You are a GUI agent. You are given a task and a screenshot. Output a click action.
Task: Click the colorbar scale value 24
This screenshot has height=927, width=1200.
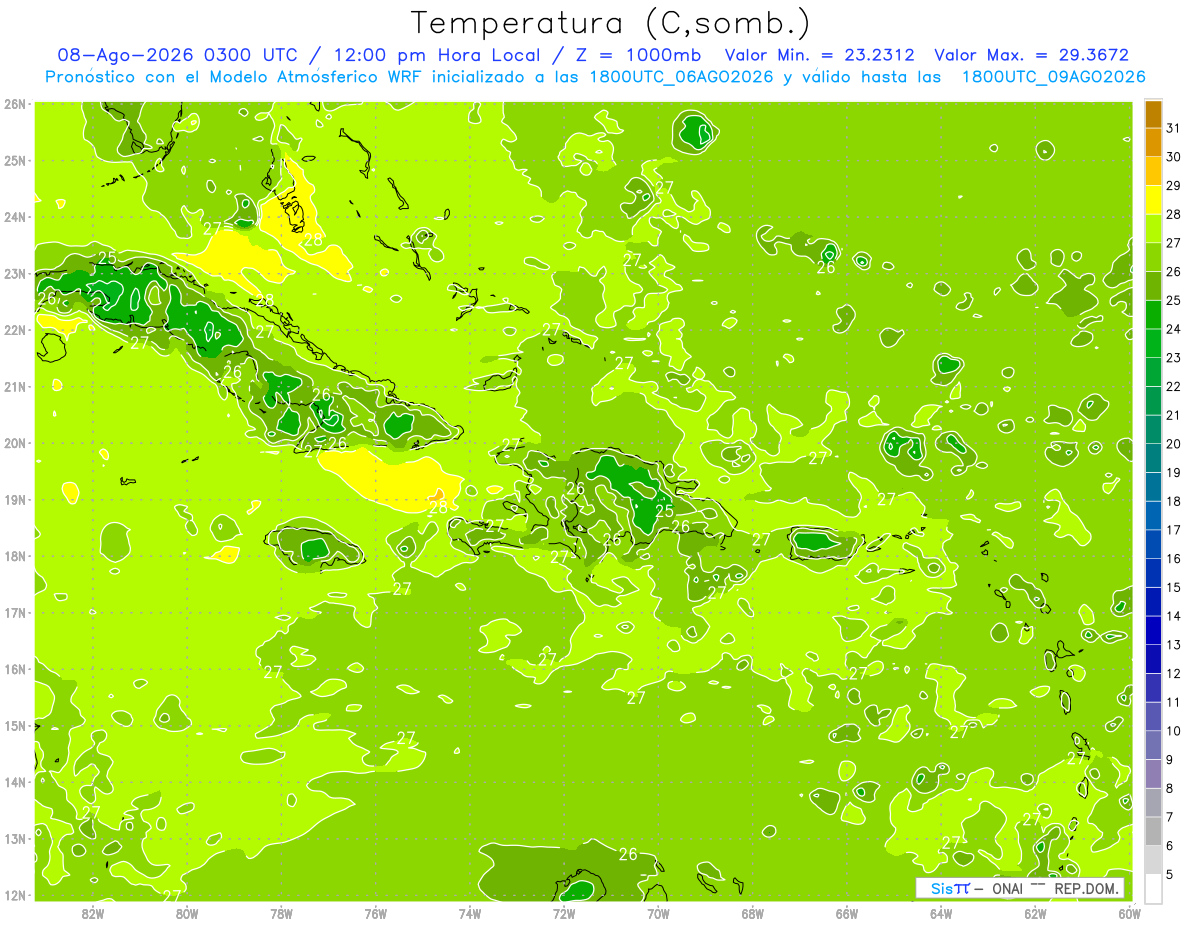(1173, 329)
